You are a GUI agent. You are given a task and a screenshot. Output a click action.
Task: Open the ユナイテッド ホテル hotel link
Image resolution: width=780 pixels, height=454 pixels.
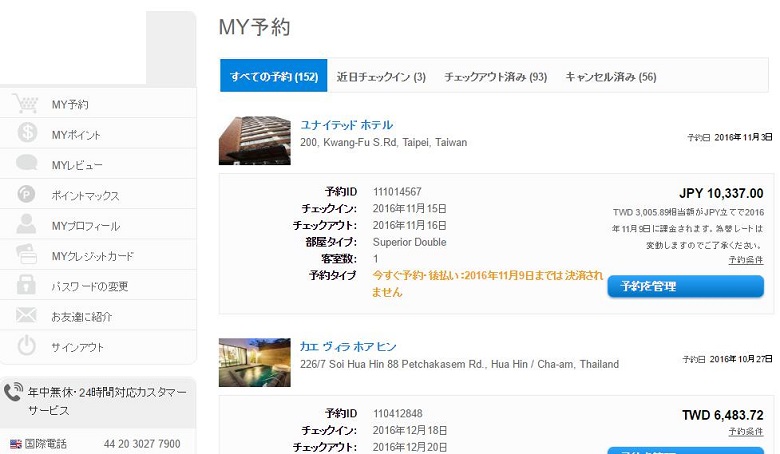pyautogui.click(x=346, y=125)
